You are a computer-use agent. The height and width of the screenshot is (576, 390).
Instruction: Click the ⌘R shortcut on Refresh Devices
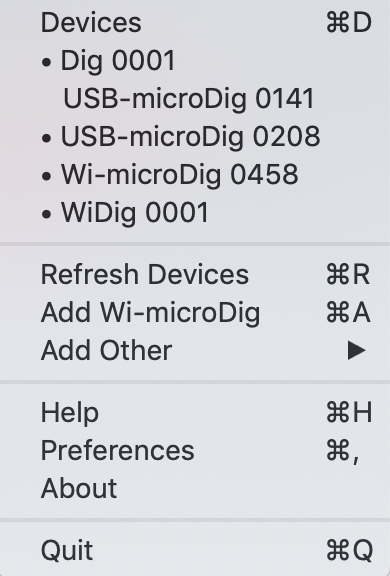pyautogui.click(x=348, y=274)
